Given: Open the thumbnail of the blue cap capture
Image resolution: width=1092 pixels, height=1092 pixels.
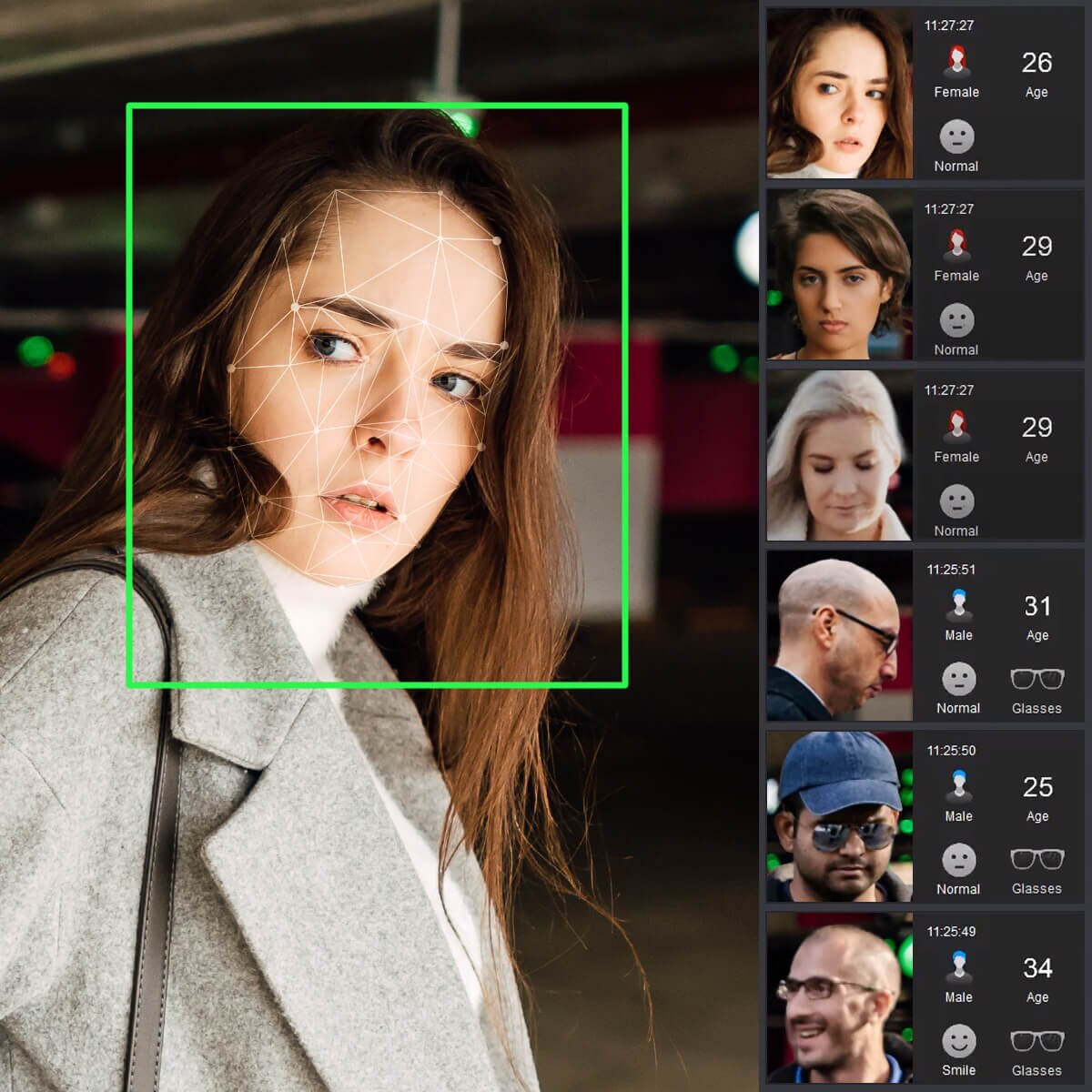Looking at the screenshot, I should coord(839,816).
